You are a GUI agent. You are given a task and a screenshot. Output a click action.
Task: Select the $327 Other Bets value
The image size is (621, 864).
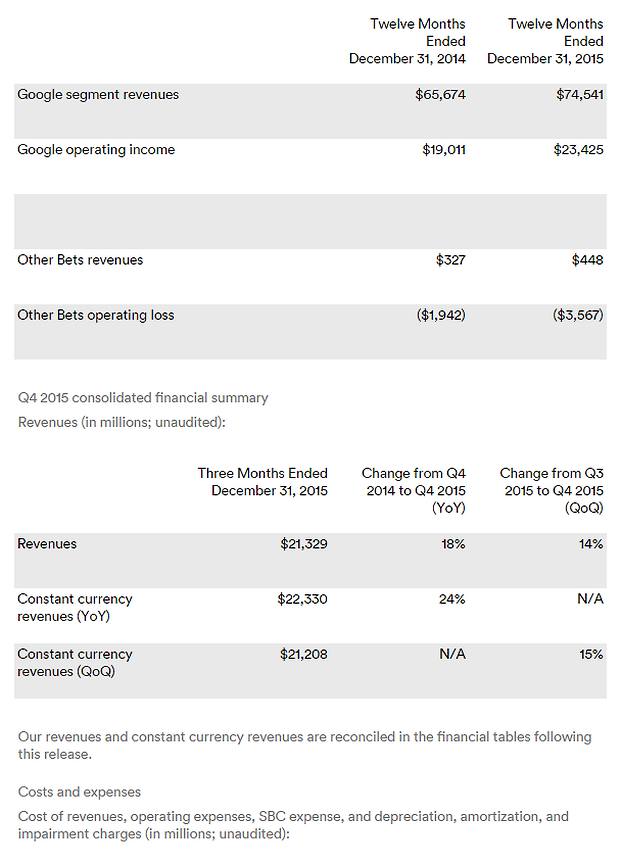click(x=451, y=260)
